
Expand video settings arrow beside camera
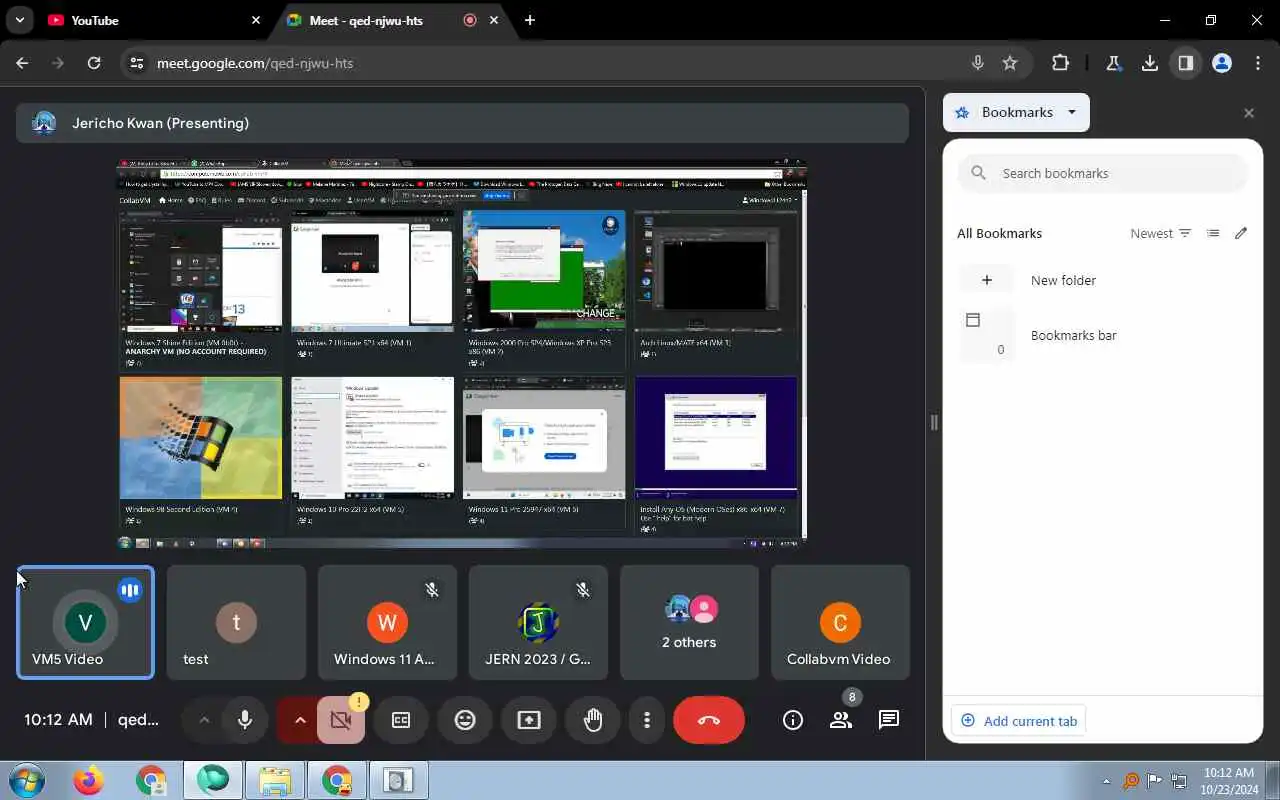click(x=299, y=720)
